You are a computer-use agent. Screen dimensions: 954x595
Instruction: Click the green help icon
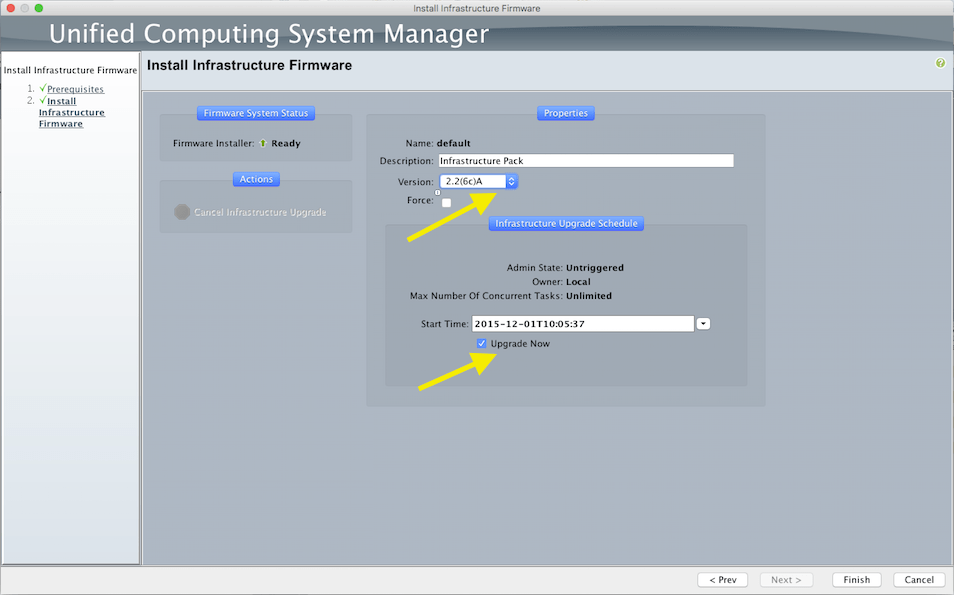(x=940, y=63)
